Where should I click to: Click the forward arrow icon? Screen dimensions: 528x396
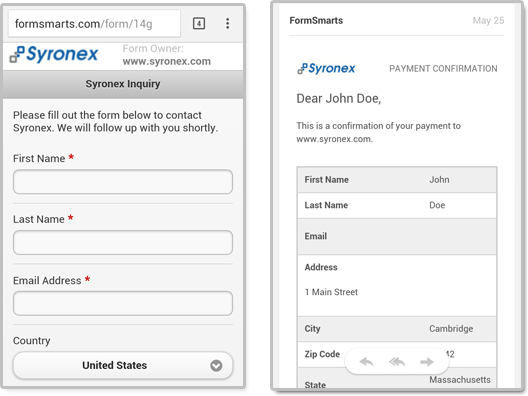[427, 362]
